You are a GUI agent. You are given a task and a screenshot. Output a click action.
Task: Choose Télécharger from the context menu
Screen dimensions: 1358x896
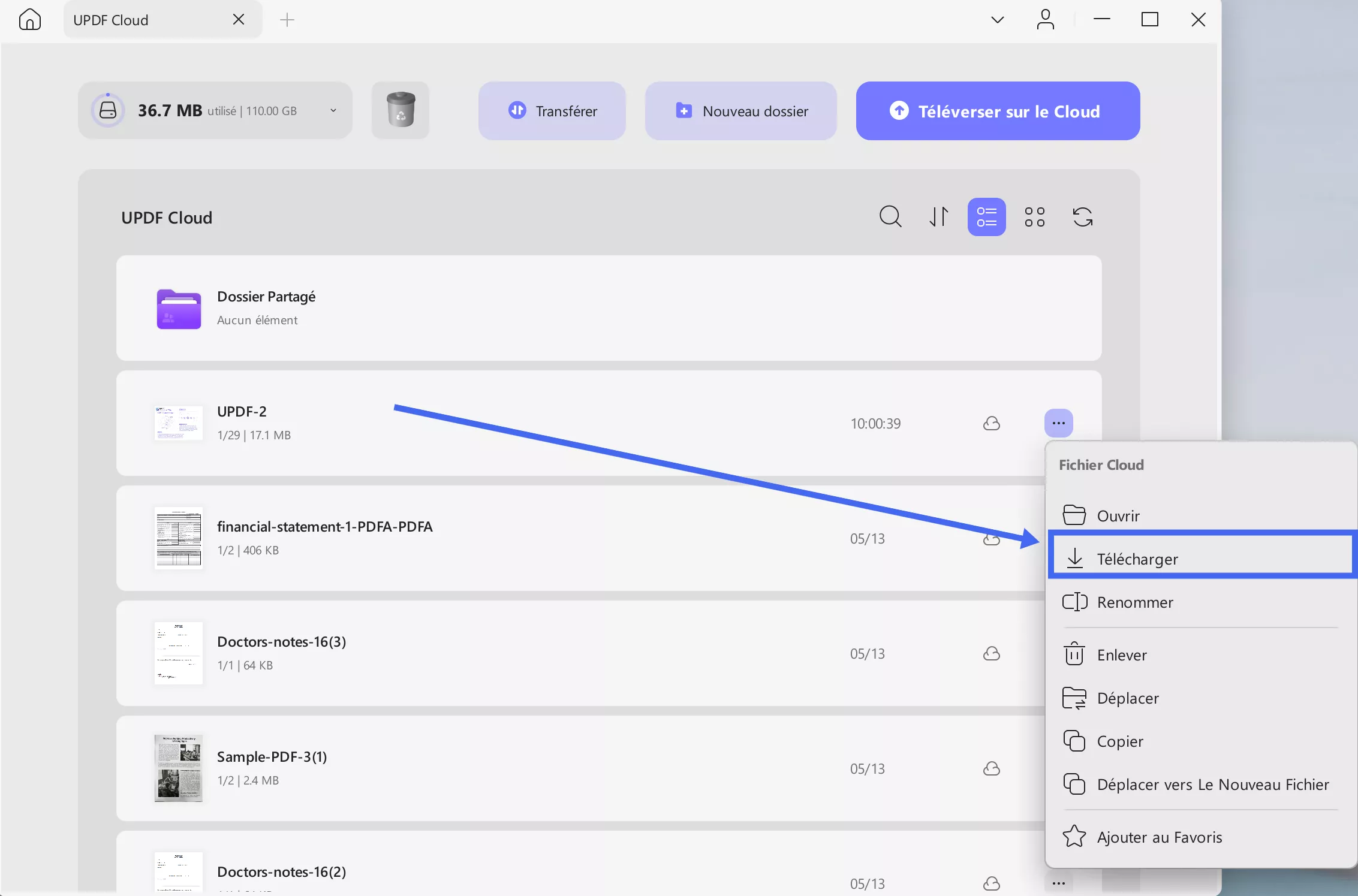pyautogui.click(x=1202, y=559)
